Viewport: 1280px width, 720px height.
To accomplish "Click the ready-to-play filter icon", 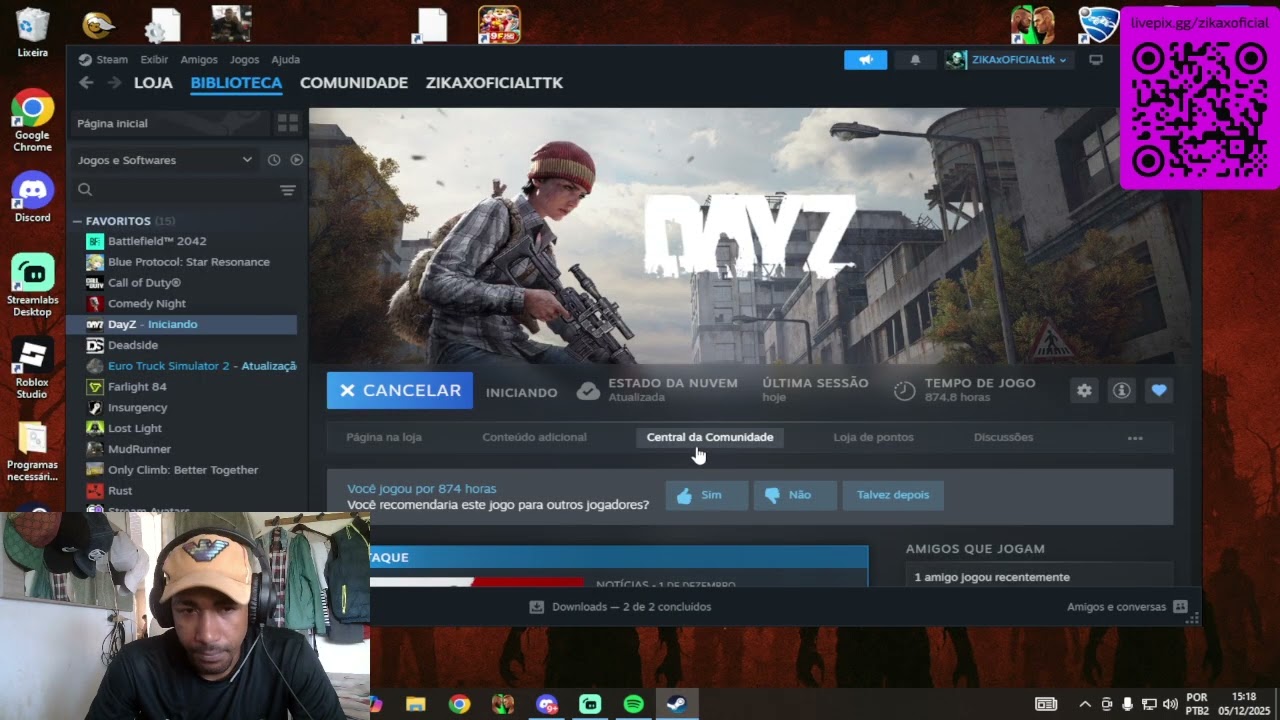I will [296, 160].
